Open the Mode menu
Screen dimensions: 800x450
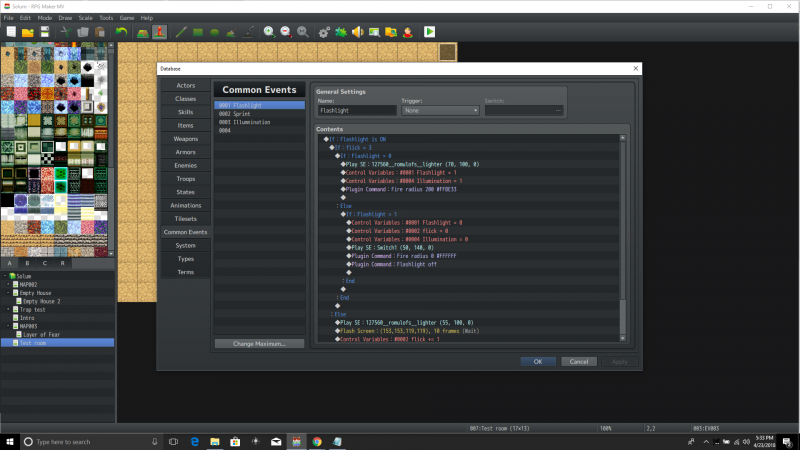[x=44, y=18]
